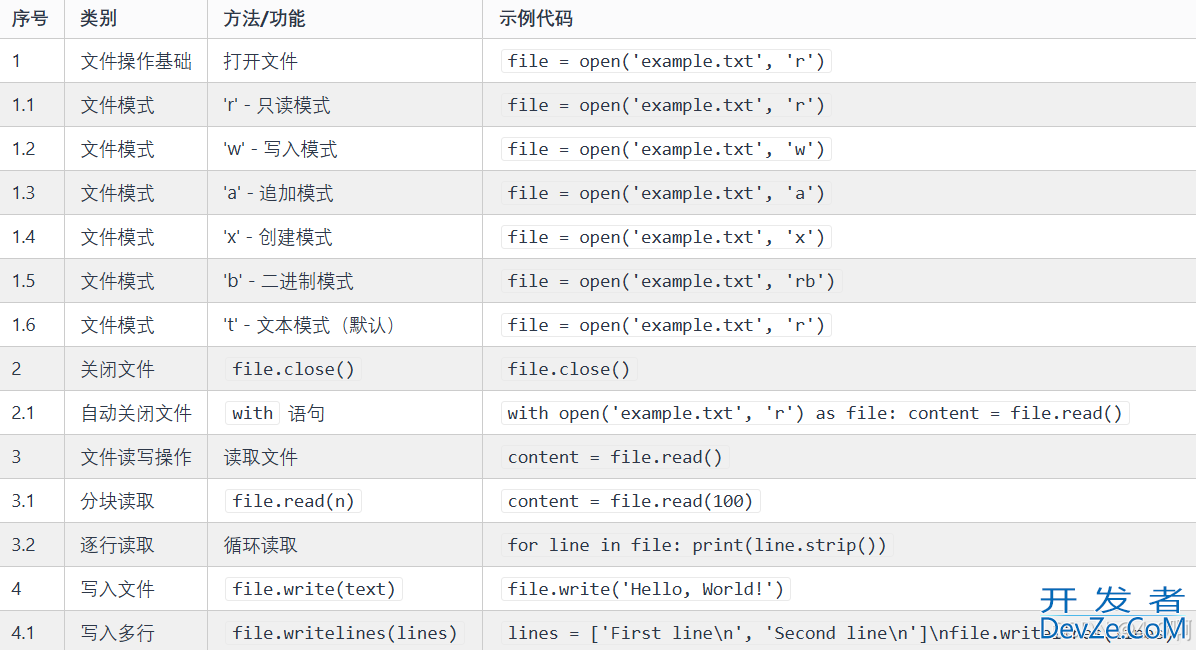The width and height of the screenshot is (1196, 650).
Task: Click the file.write('Hello, World!') code
Action: pyautogui.click(x=645, y=589)
